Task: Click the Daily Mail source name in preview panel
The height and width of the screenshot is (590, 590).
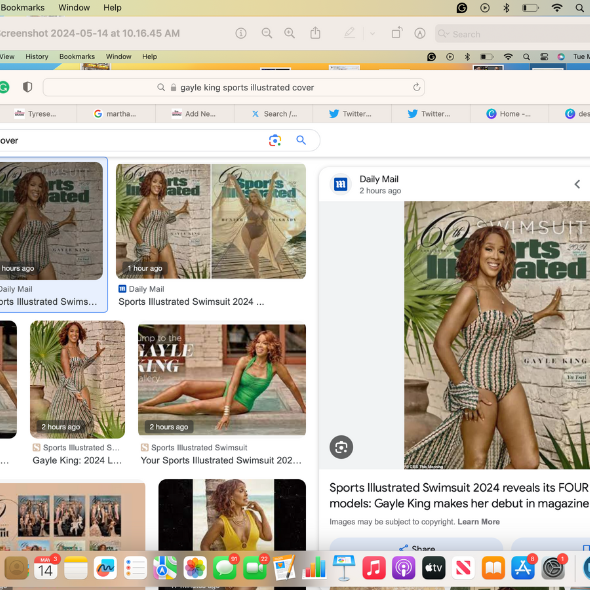Action: [379, 179]
